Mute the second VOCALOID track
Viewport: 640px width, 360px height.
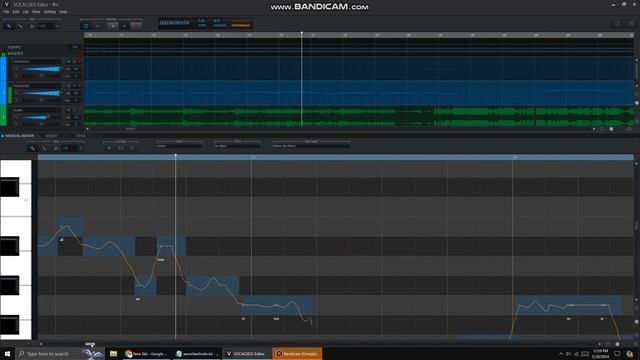pyautogui.click(x=69, y=86)
